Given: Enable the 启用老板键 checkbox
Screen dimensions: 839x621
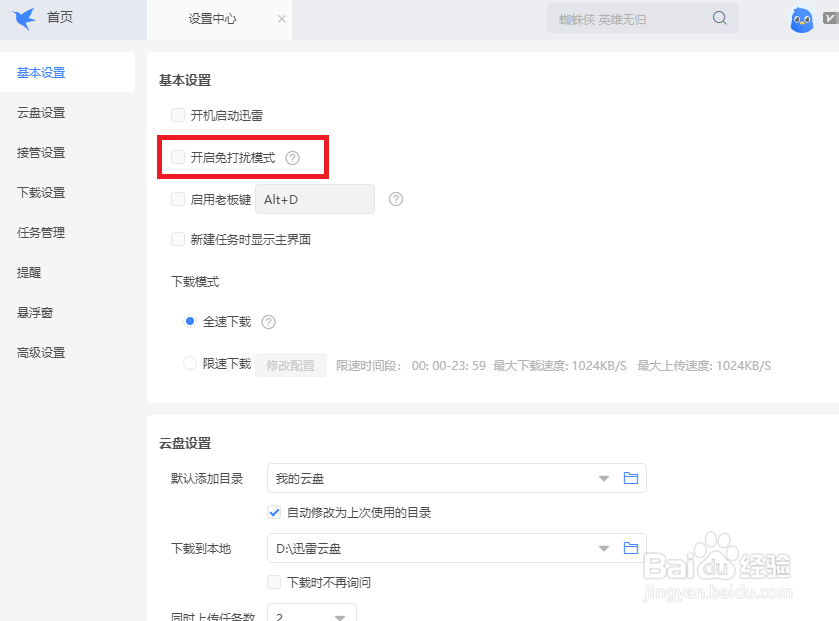Looking at the screenshot, I should (178, 199).
